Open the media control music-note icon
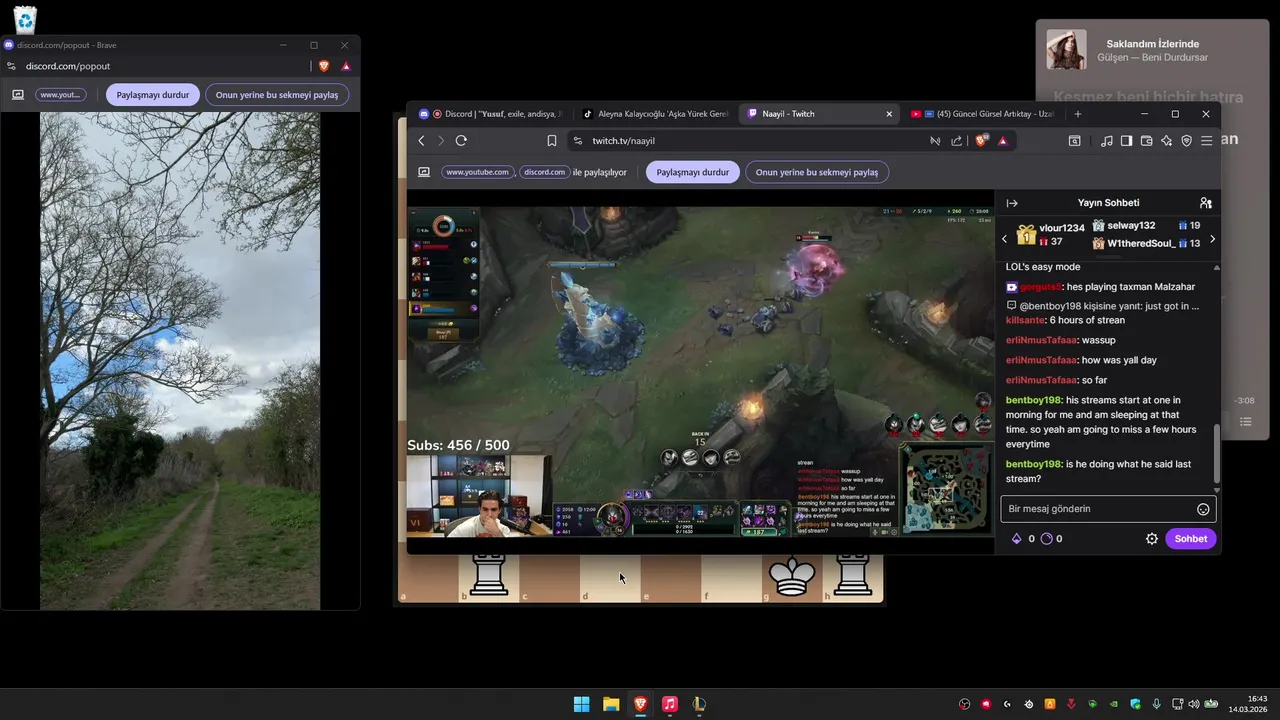The width and height of the screenshot is (1280, 720). tap(1106, 141)
